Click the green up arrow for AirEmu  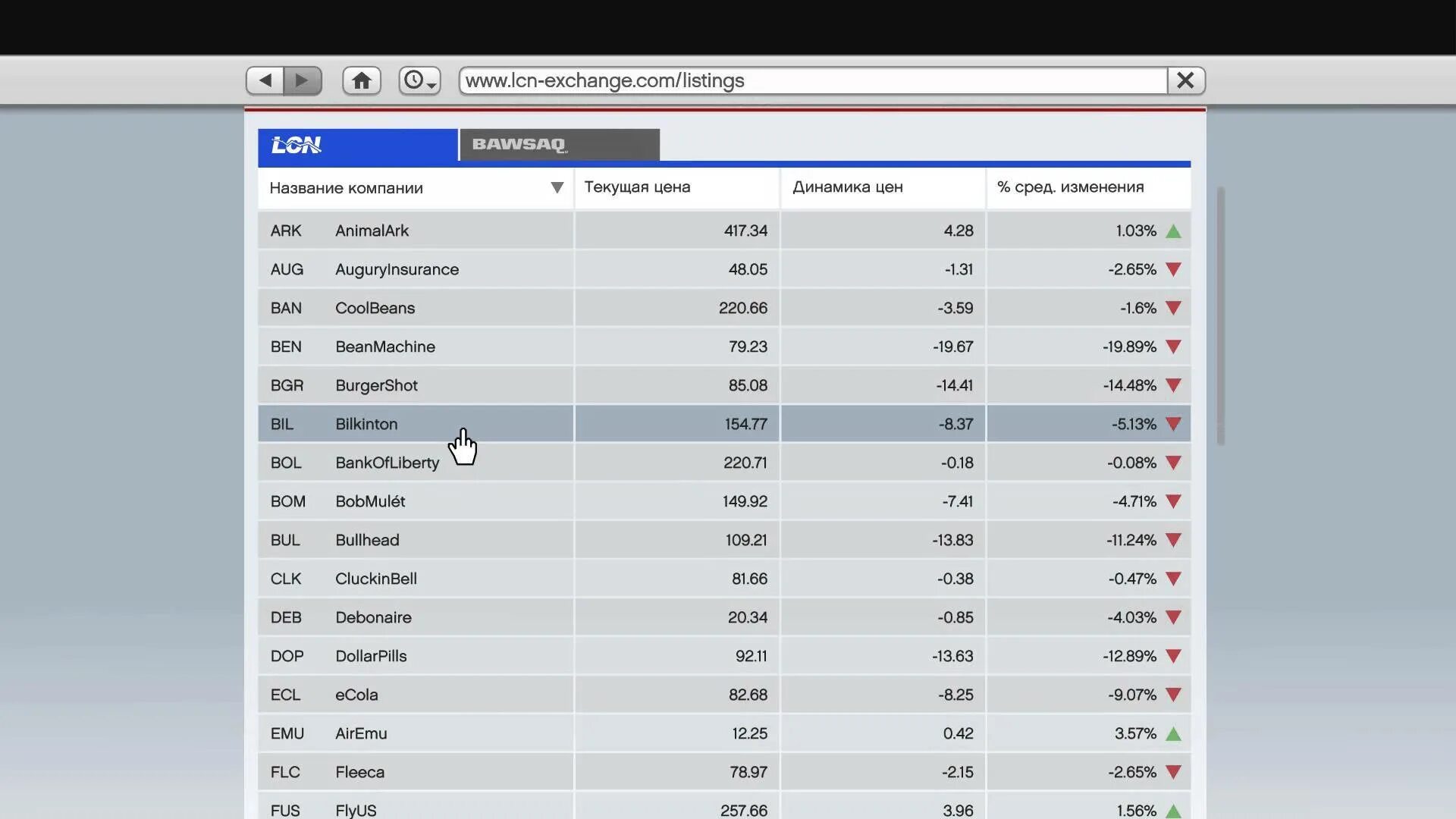point(1173,733)
